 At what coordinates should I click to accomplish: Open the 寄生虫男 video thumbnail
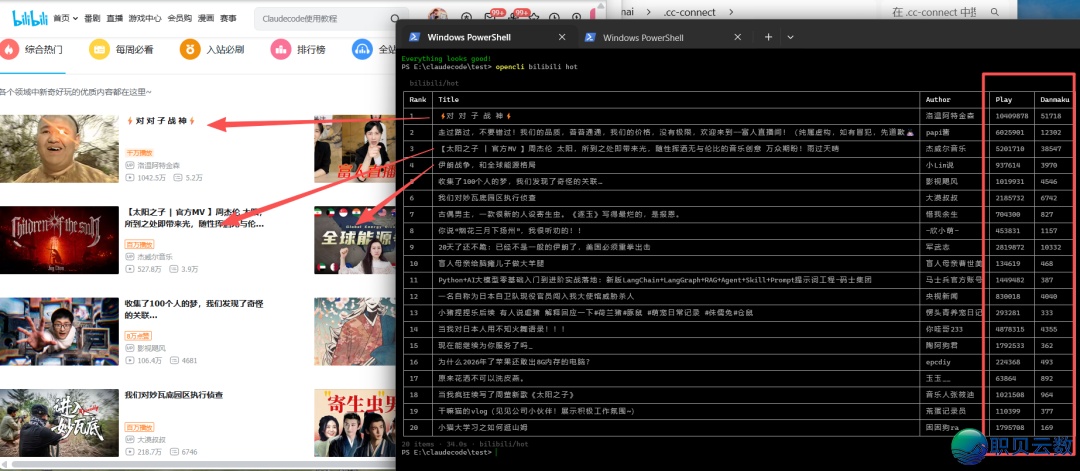(x=355, y=423)
